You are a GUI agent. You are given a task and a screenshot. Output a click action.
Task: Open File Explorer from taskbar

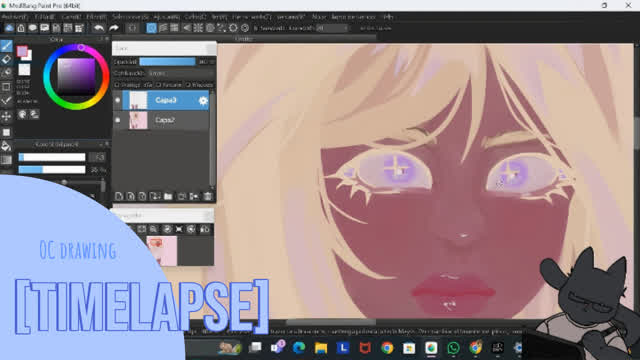(x=321, y=348)
